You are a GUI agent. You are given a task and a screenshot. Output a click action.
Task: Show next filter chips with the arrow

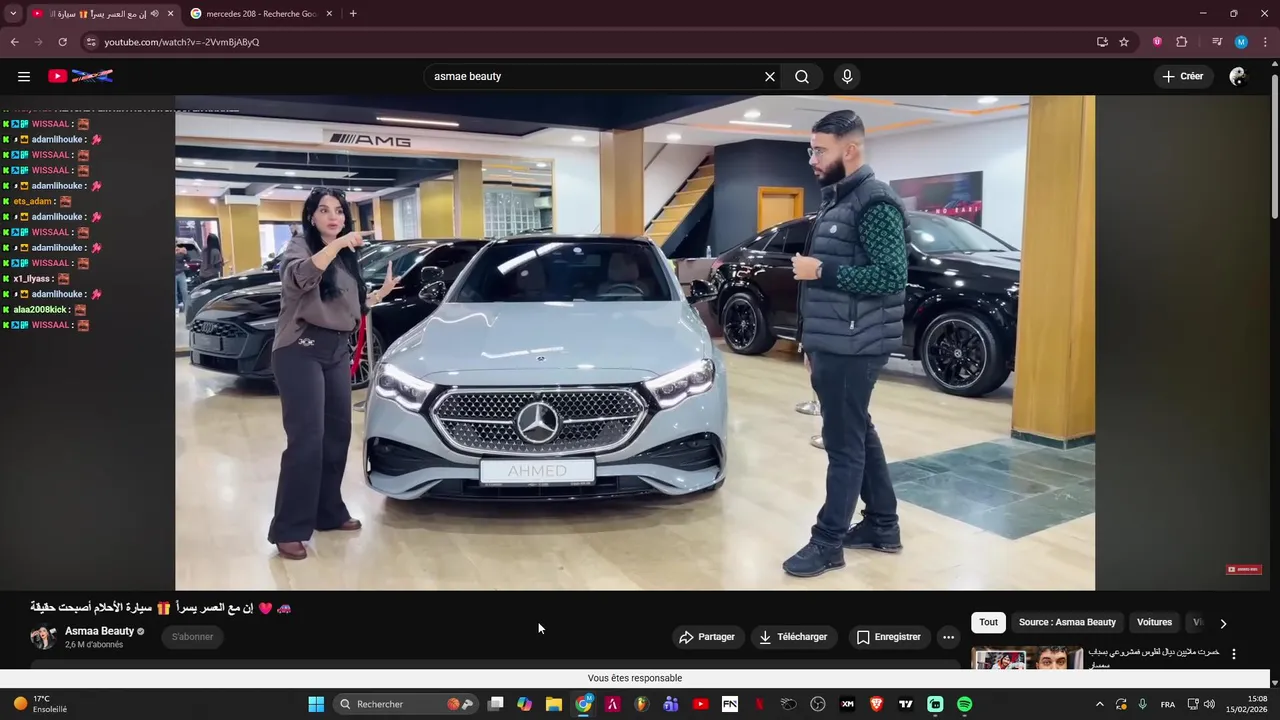tap(1222, 623)
